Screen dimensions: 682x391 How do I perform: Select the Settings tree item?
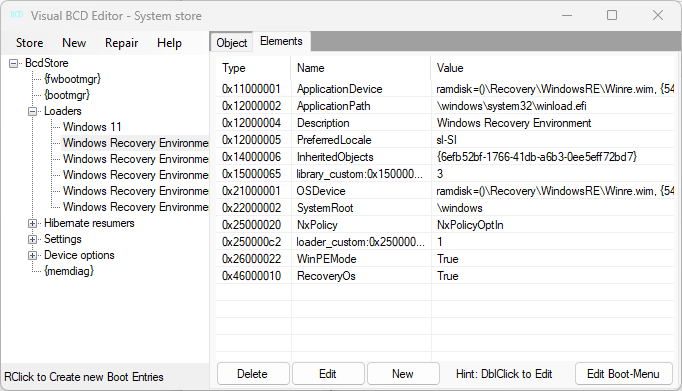(x=63, y=239)
